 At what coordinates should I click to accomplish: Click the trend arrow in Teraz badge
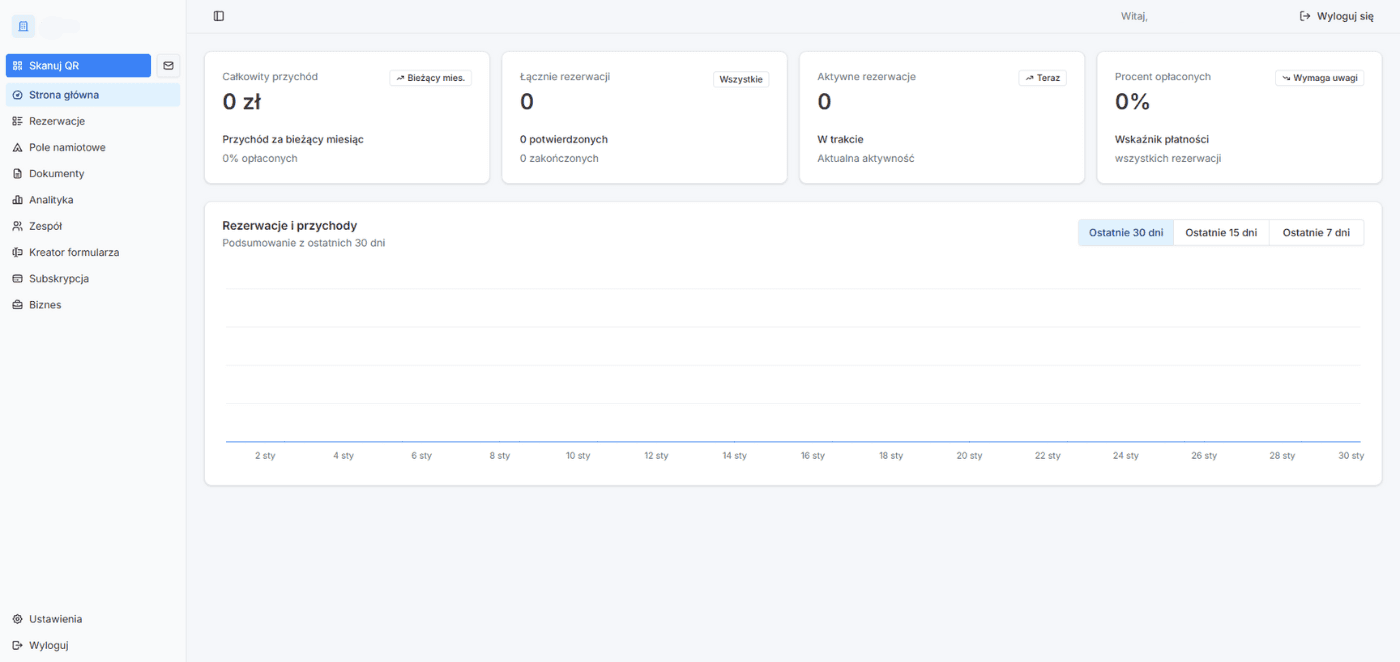1029,78
